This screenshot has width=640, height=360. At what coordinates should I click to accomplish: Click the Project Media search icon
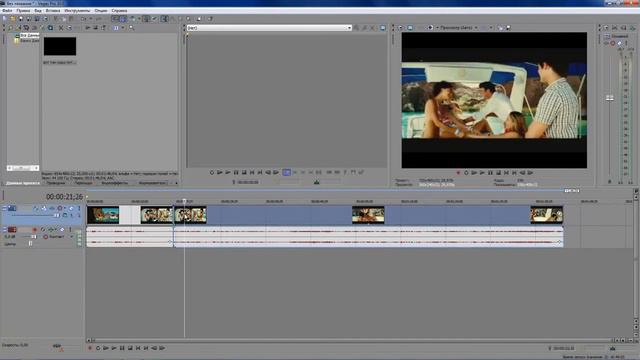click(131, 28)
